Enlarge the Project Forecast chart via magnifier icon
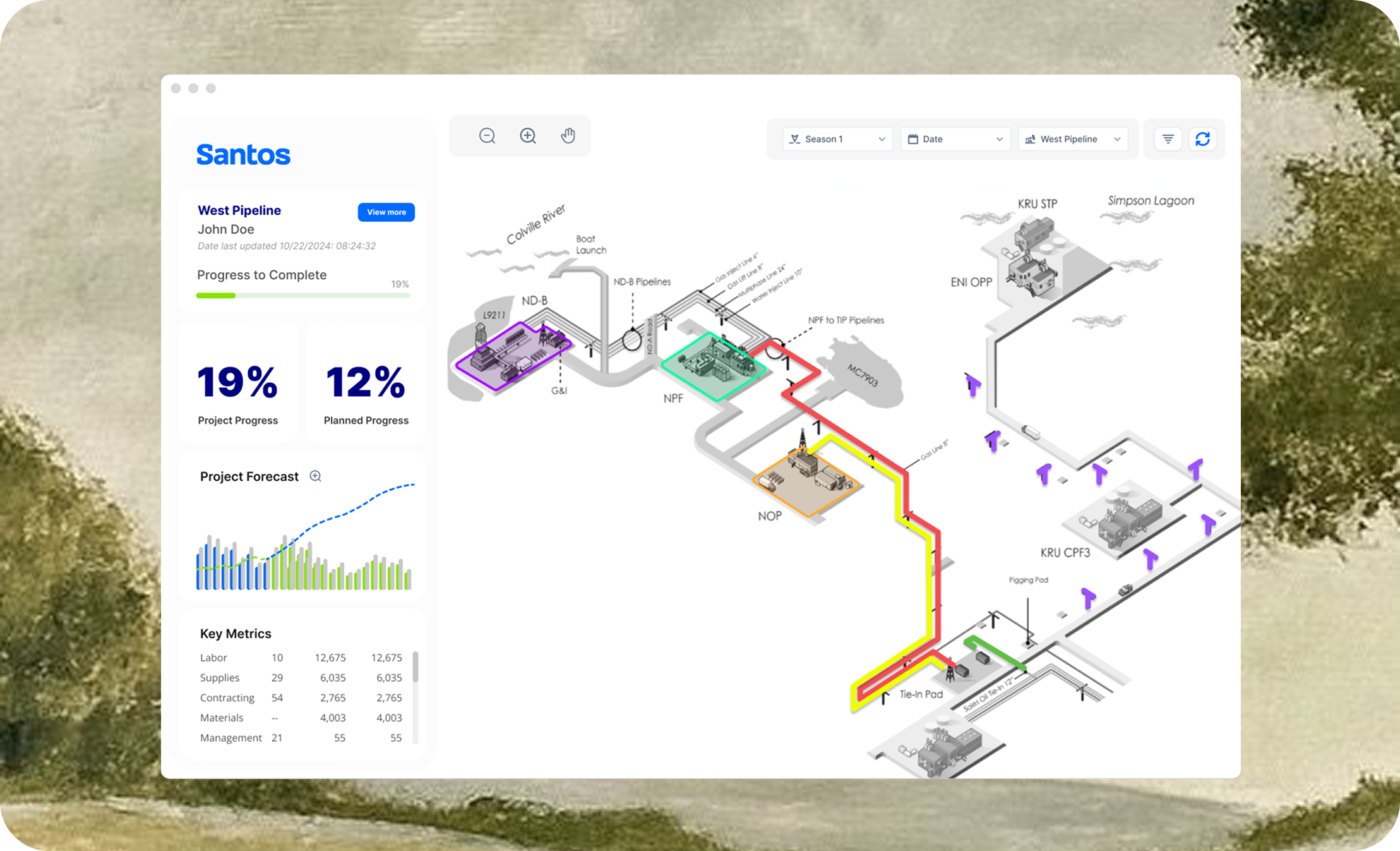 pyautogui.click(x=315, y=476)
